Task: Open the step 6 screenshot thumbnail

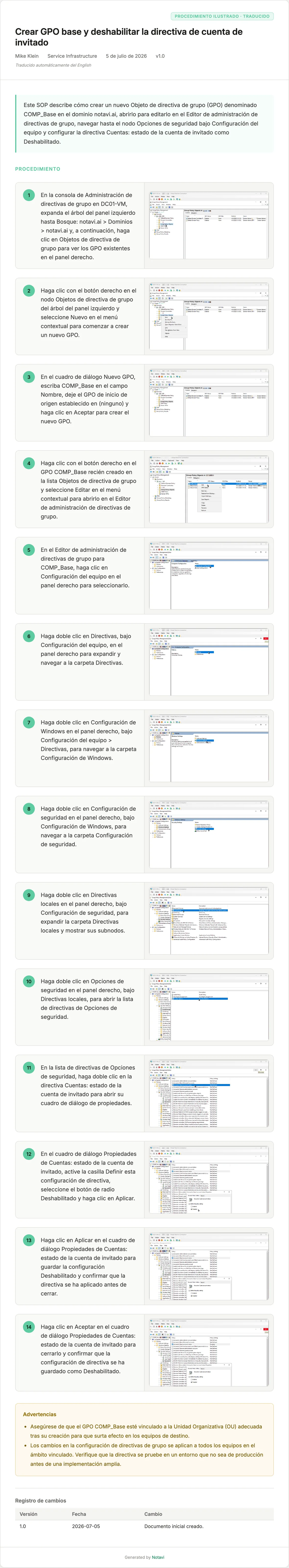Action: 209,662
